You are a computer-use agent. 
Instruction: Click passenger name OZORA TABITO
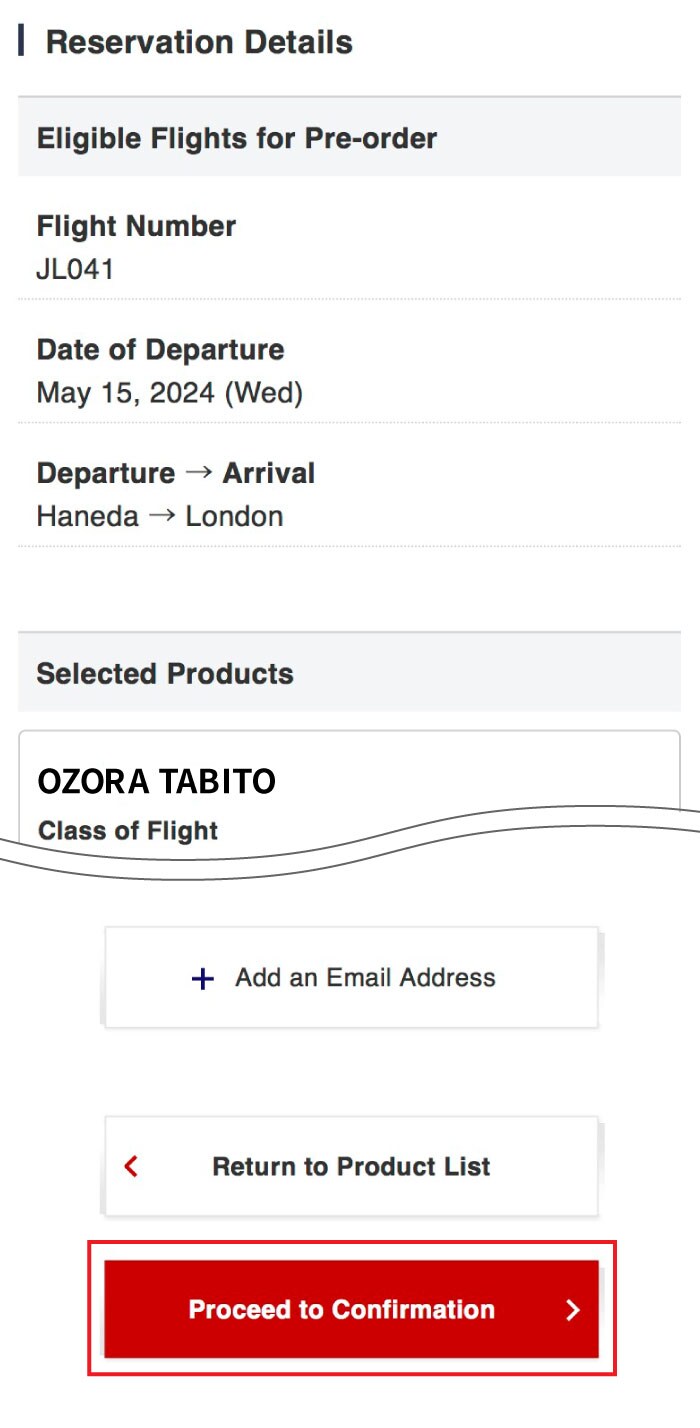[156, 781]
